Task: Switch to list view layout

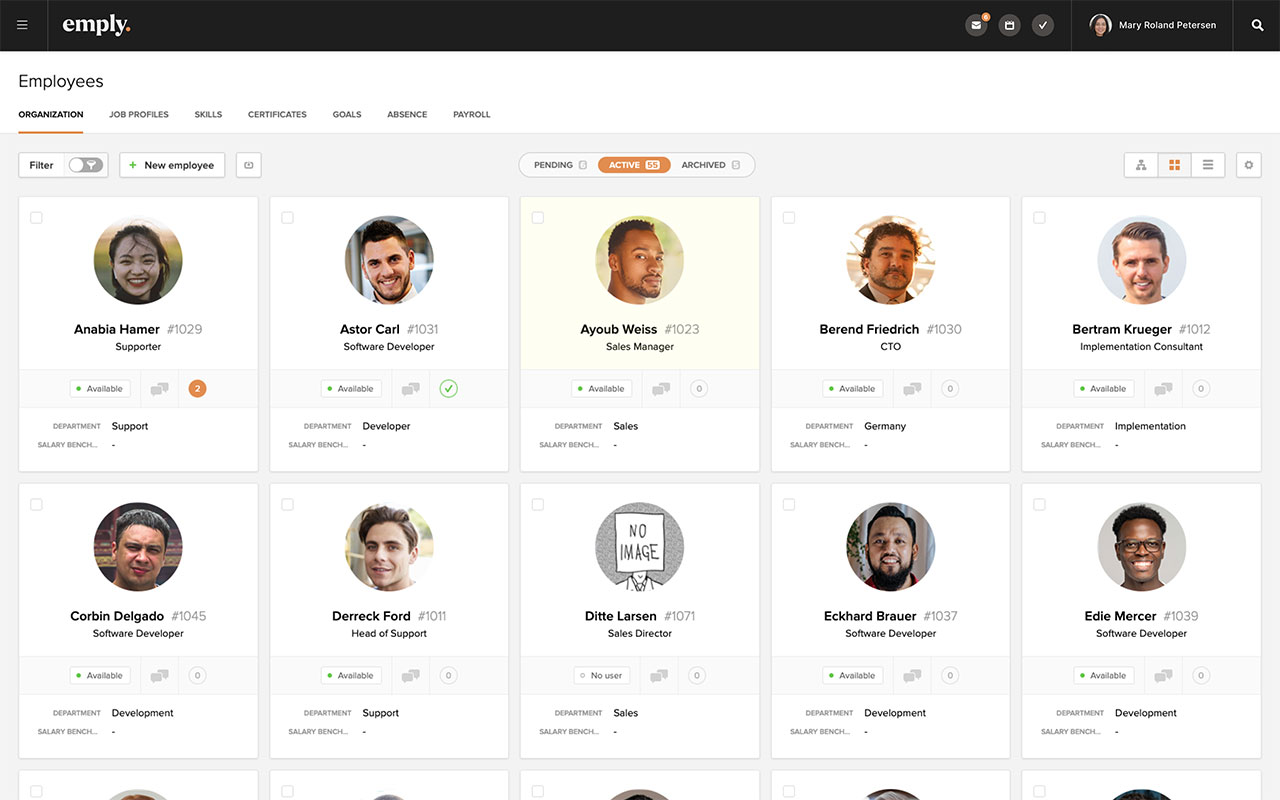Action: pyautogui.click(x=1207, y=165)
